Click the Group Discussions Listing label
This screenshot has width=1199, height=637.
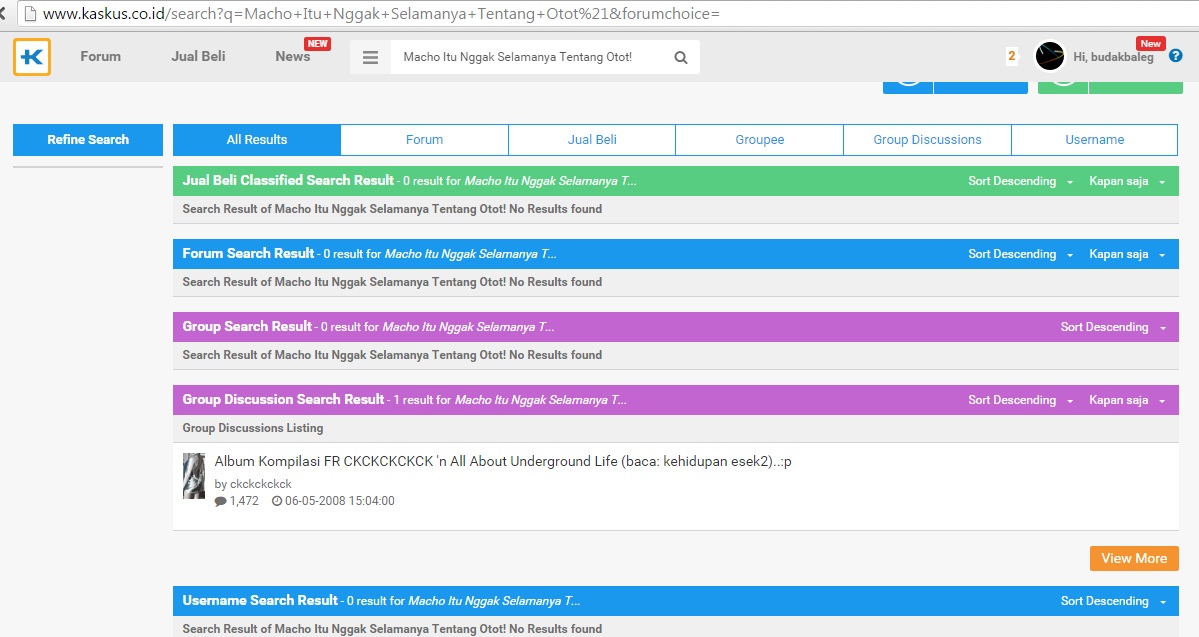pos(253,428)
